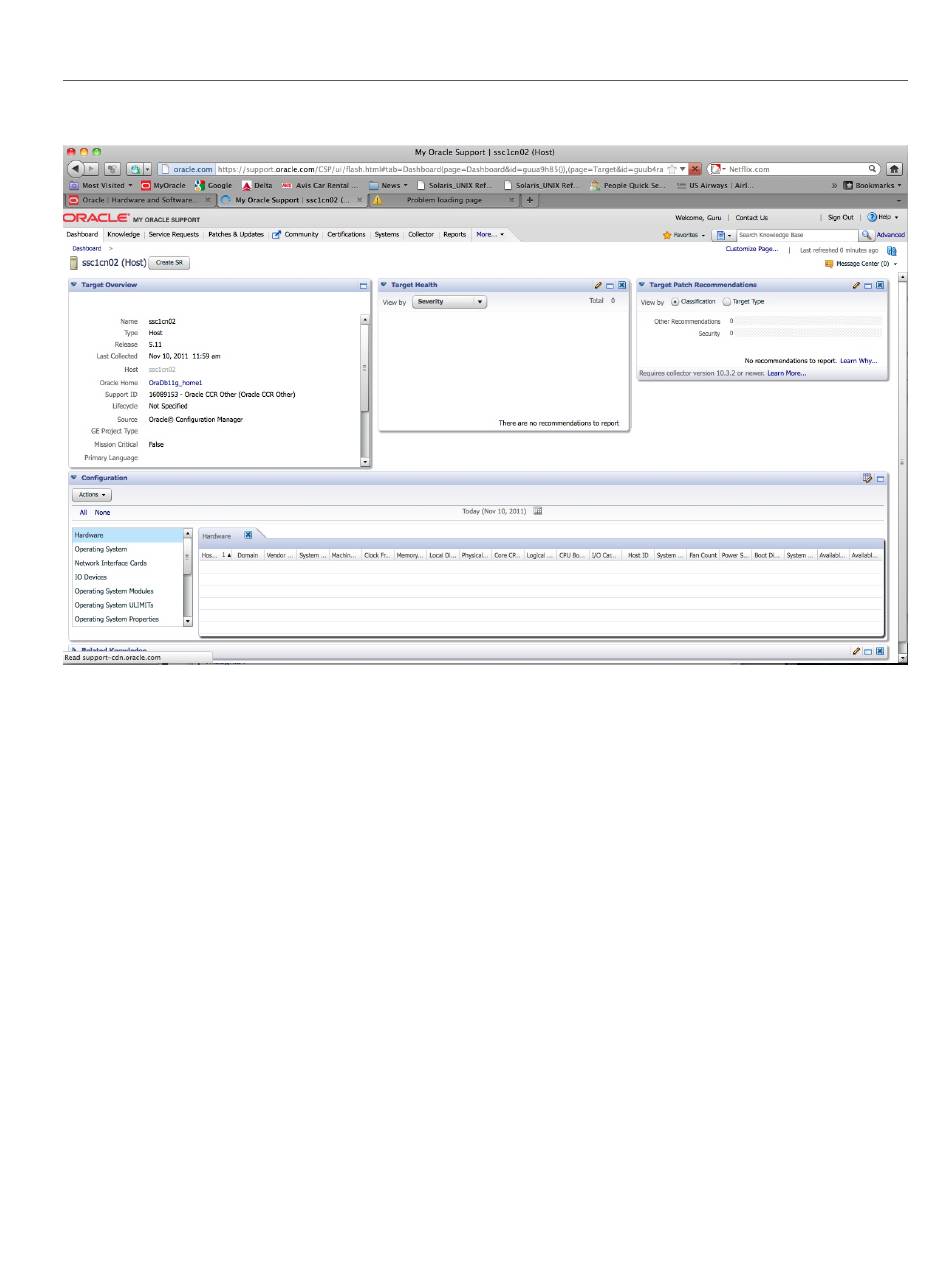
Task: Click the Learn Why... link
Action: (x=859, y=360)
